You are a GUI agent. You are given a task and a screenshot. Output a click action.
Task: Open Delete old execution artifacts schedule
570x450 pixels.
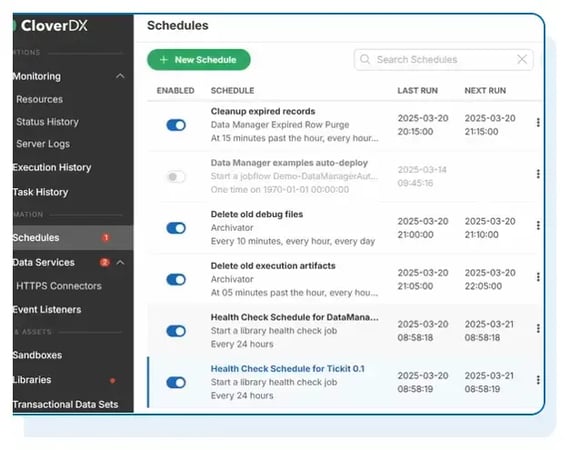point(273,266)
